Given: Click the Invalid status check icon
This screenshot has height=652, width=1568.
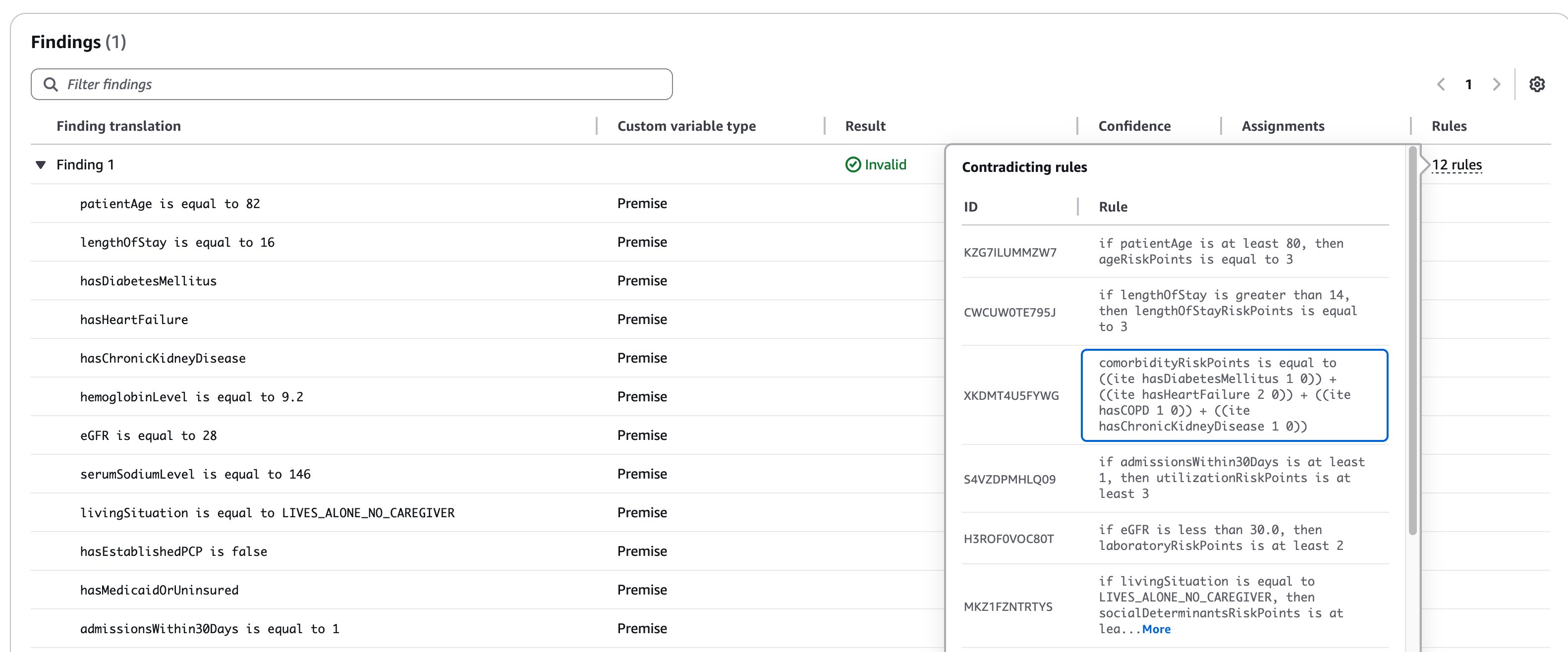Looking at the screenshot, I should tap(853, 164).
